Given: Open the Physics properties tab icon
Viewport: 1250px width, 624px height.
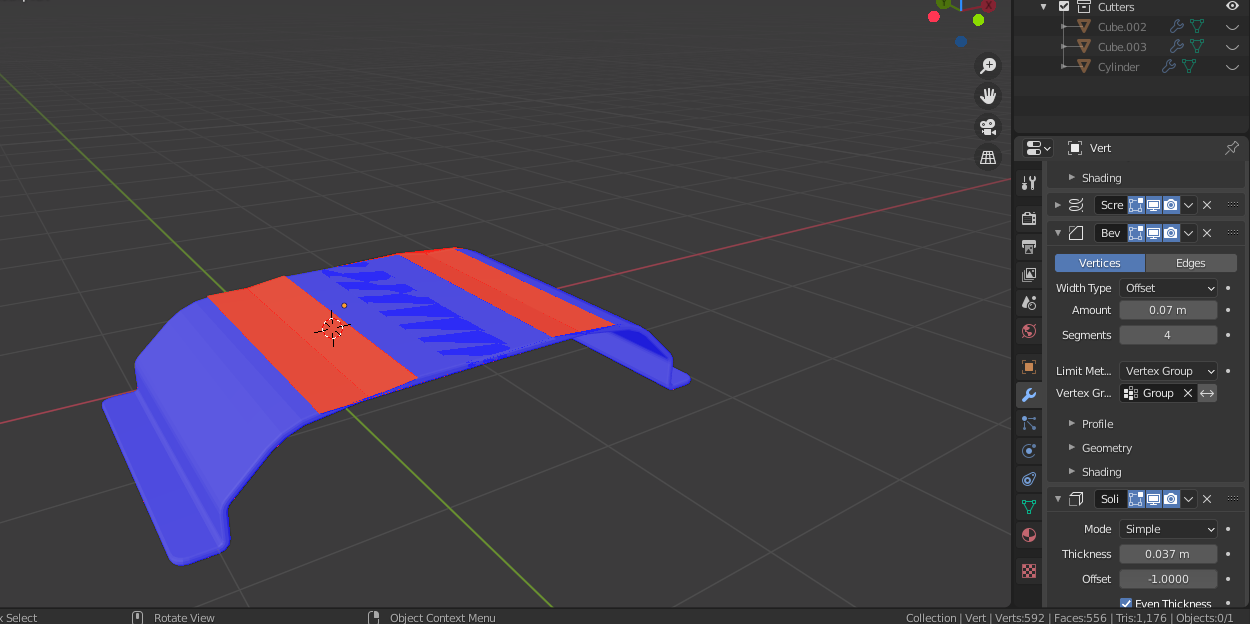Looking at the screenshot, I should click(x=1029, y=451).
